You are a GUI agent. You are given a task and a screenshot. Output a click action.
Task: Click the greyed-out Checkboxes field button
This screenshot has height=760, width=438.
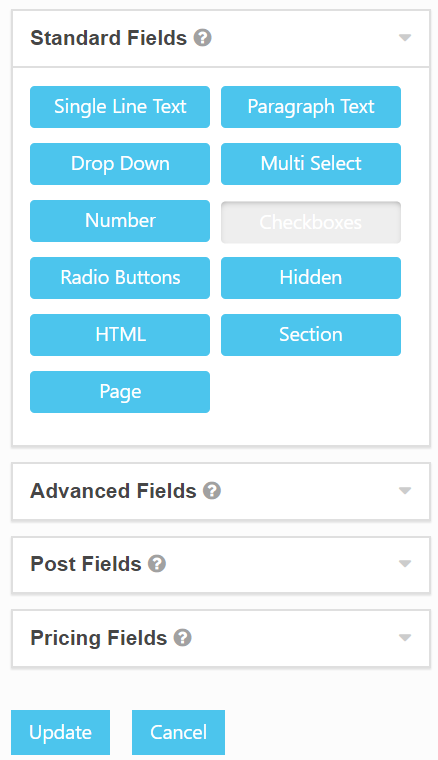pyautogui.click(x=311, y=222)
